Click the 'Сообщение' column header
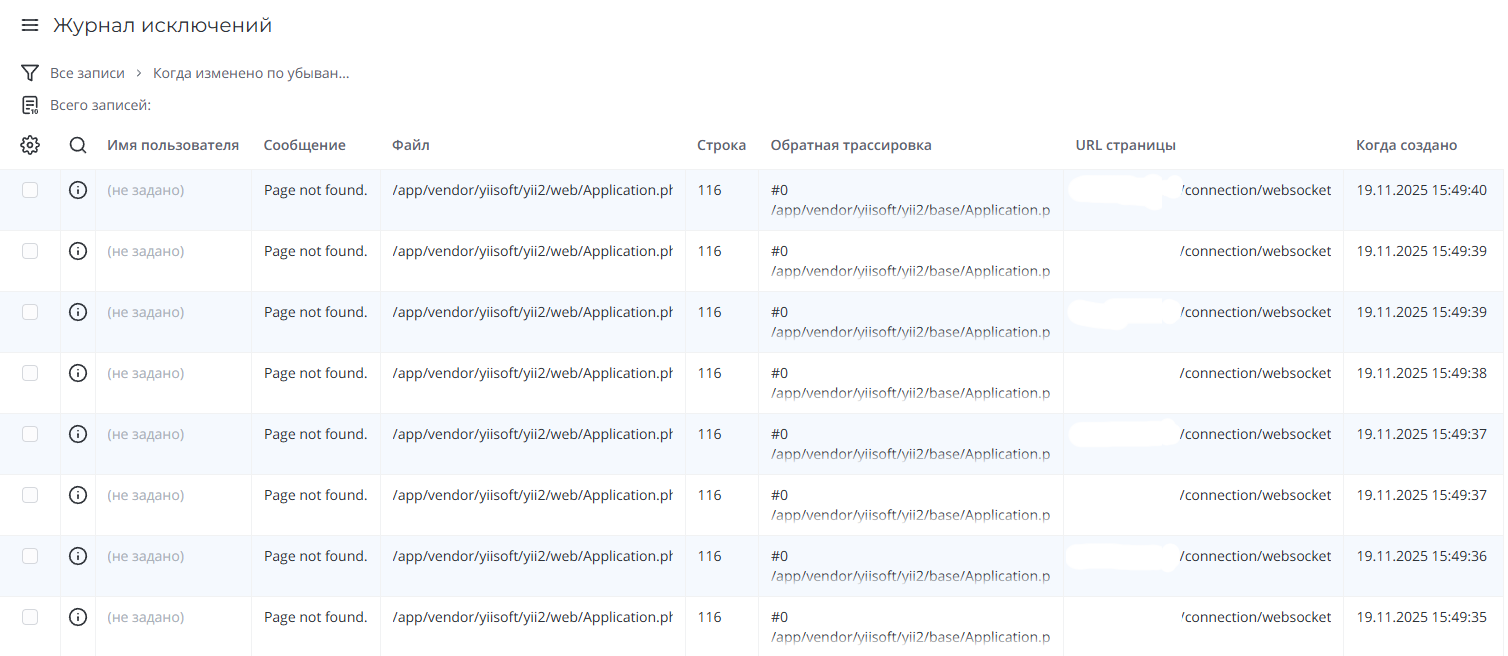Viewport: 1508px width, 656px height. [304, 145]
